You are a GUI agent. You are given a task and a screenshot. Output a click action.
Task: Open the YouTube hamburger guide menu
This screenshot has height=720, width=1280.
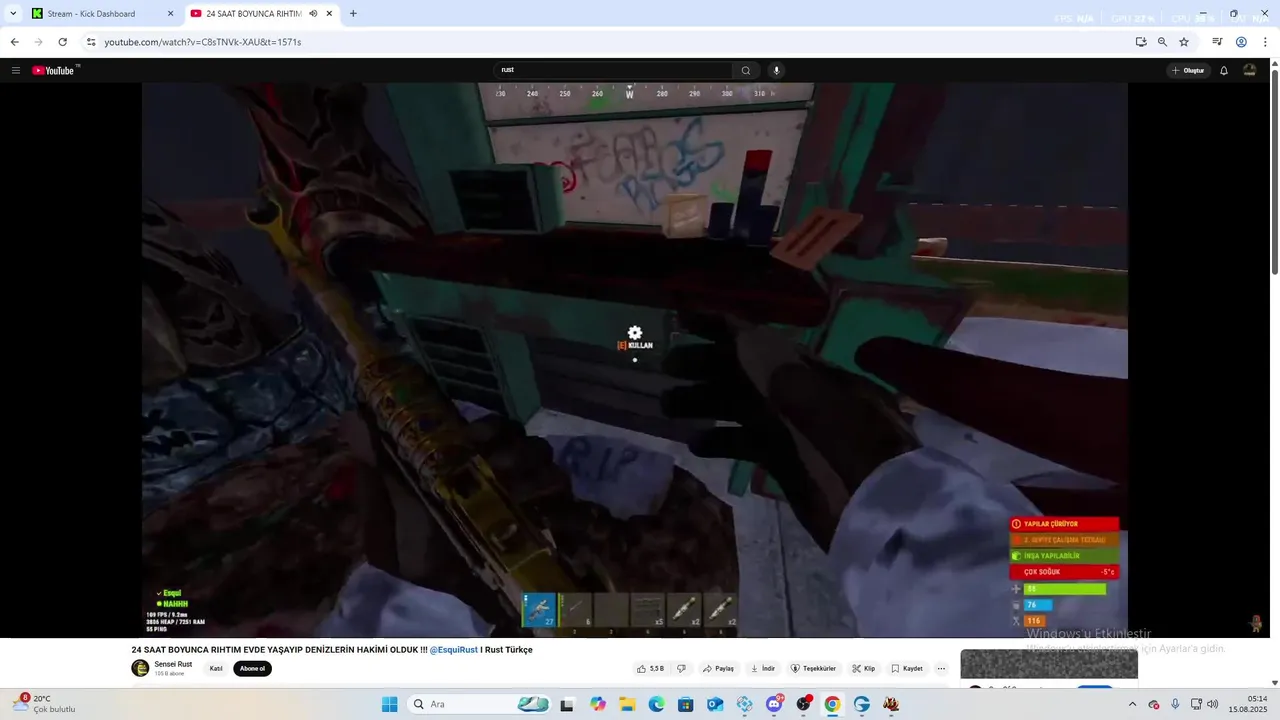[x=16, y=70]
